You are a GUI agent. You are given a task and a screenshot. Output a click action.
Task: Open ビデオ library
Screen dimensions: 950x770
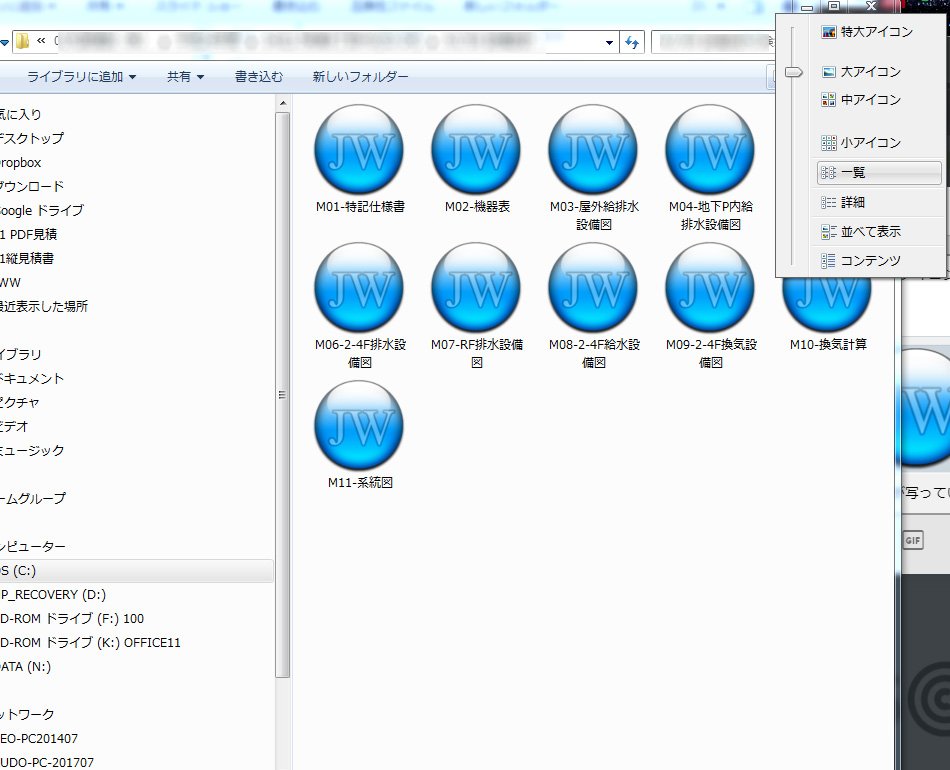pyautogui.click(x=15, y=426)
